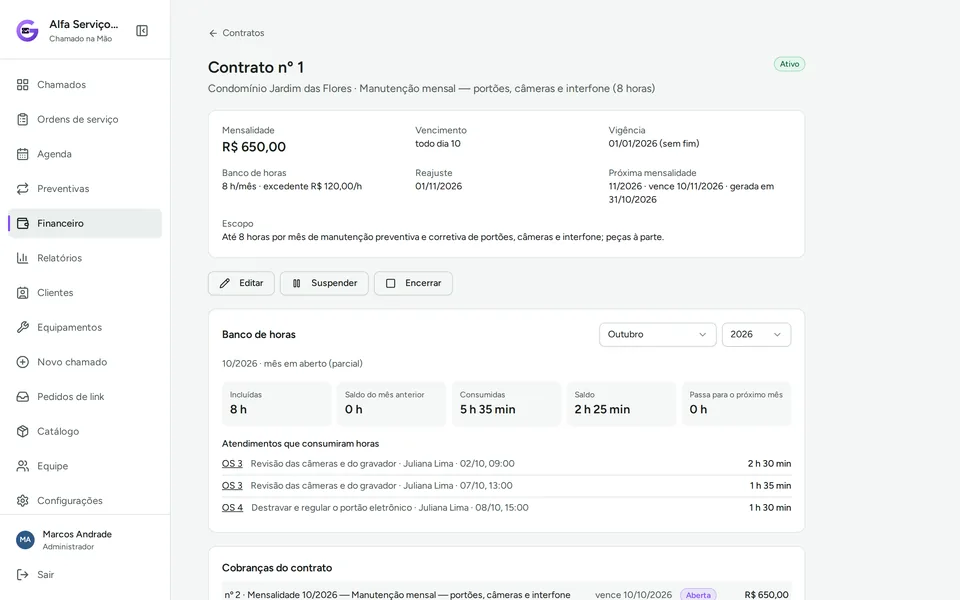The width and height of the screenshot is (960, 600).
Task: Click the MA user avatar
Action: 25,539
